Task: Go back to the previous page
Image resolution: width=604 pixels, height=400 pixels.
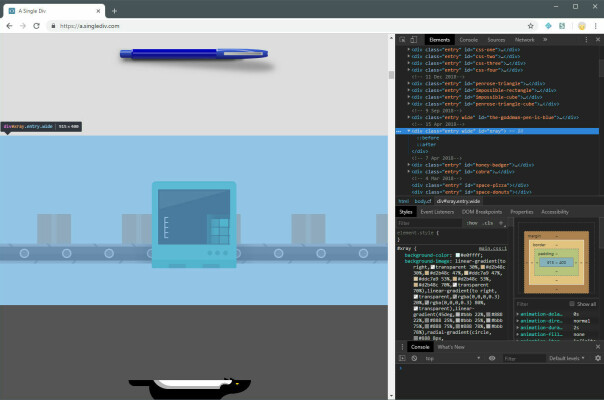Action: (9, 26)
